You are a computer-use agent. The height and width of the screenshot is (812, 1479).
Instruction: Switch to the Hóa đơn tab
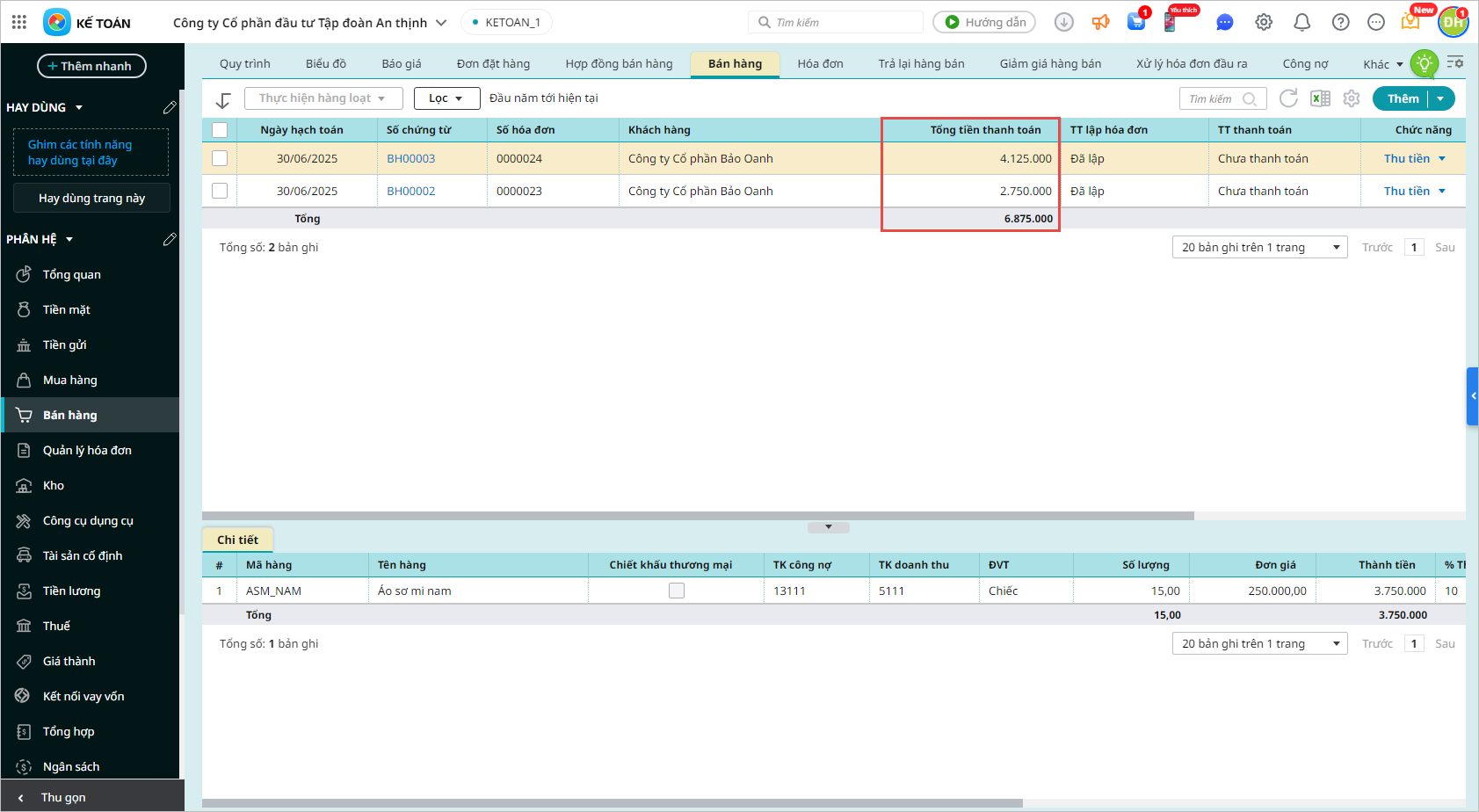click(x=820, y=63)
